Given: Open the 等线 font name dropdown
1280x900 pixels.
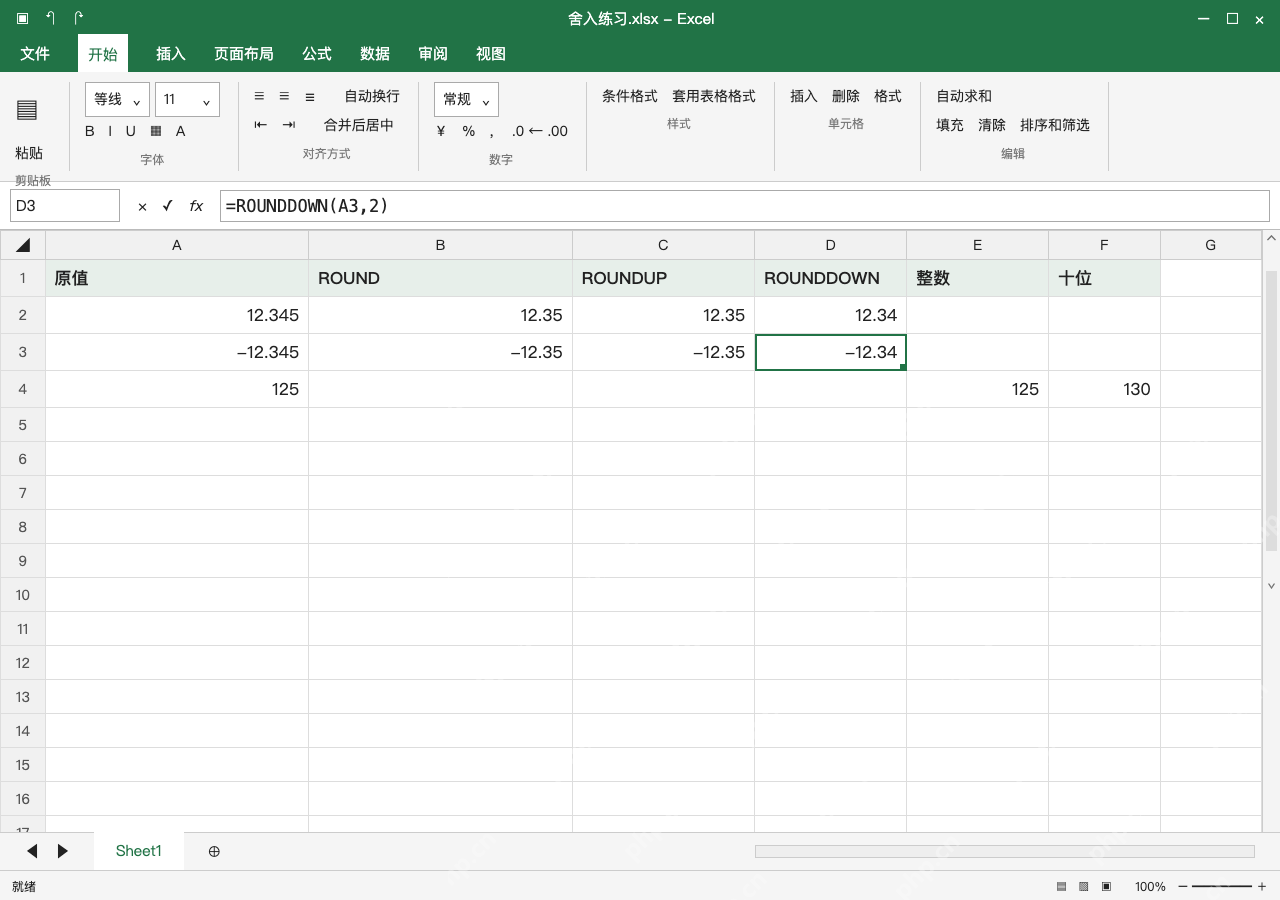Looking at the screenshot, I should (x=118, y=99).
